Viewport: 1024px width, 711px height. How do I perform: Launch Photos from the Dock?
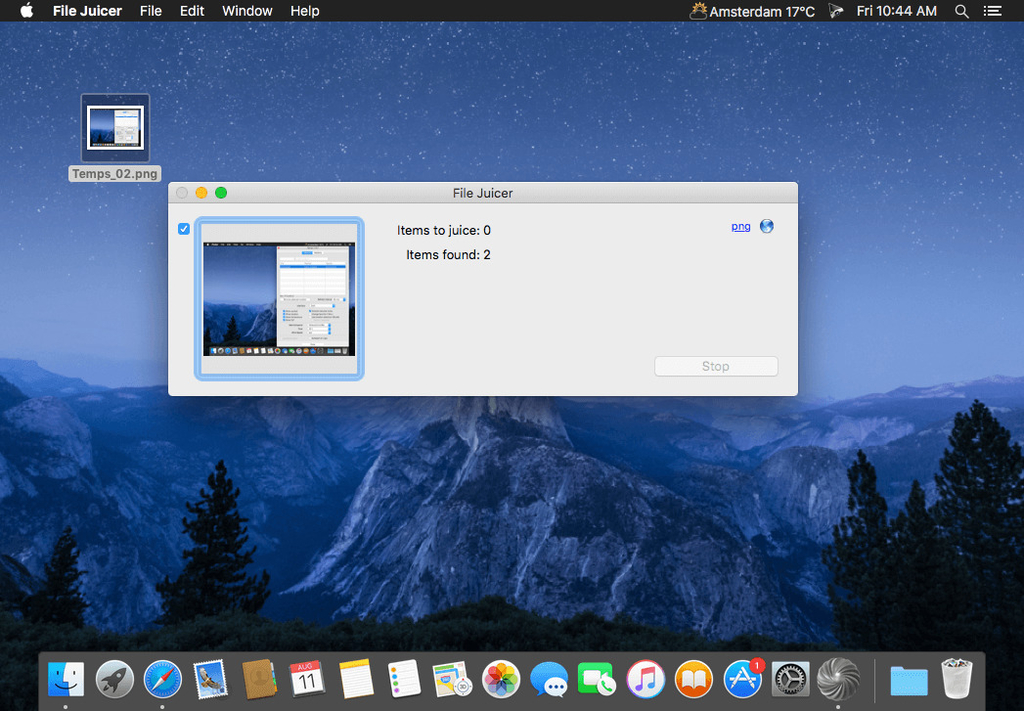(x=501, y=679)
